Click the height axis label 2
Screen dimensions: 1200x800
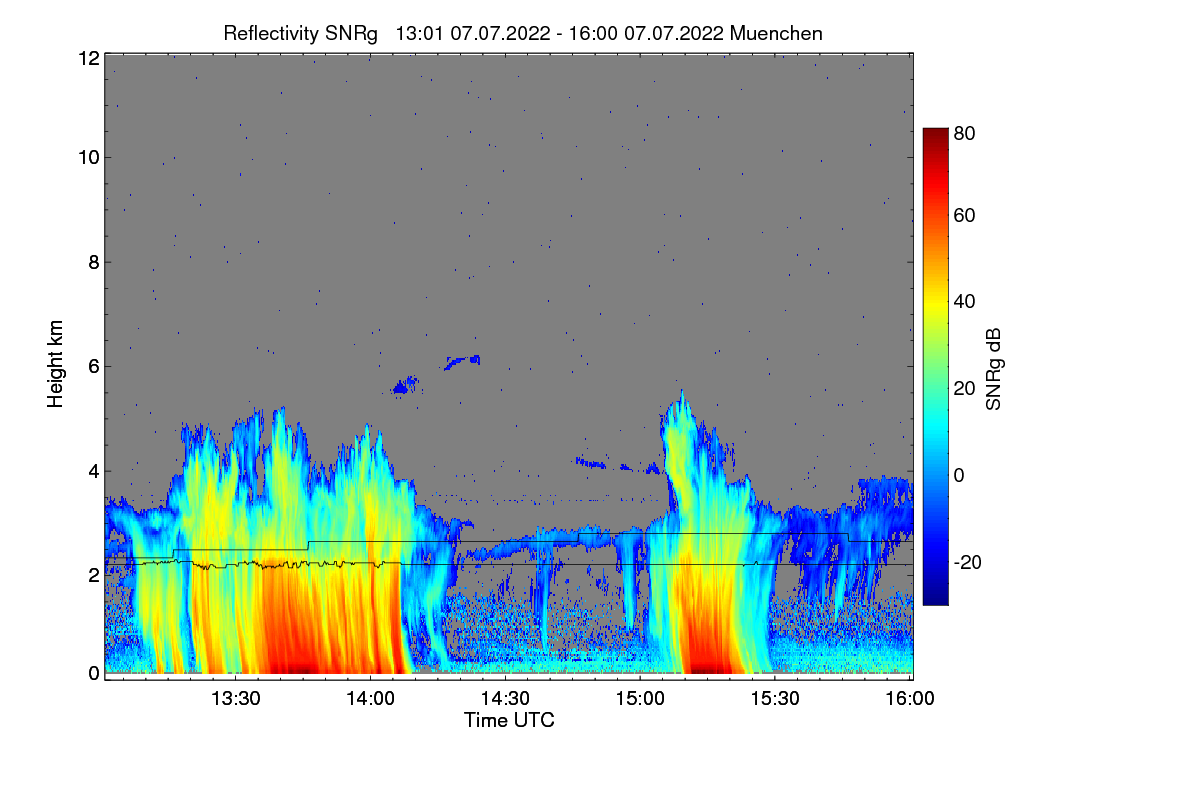(93, 575)
